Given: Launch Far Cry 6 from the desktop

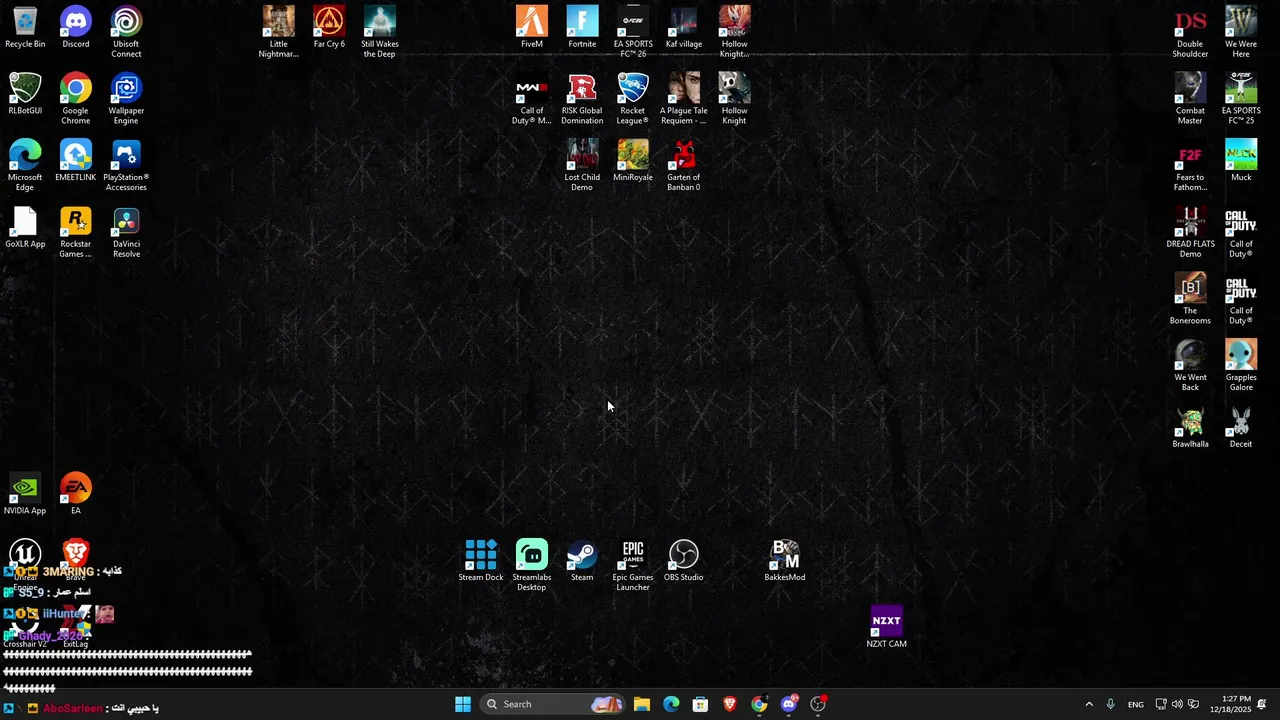Looking at the screenshot, I should point(329,28).
